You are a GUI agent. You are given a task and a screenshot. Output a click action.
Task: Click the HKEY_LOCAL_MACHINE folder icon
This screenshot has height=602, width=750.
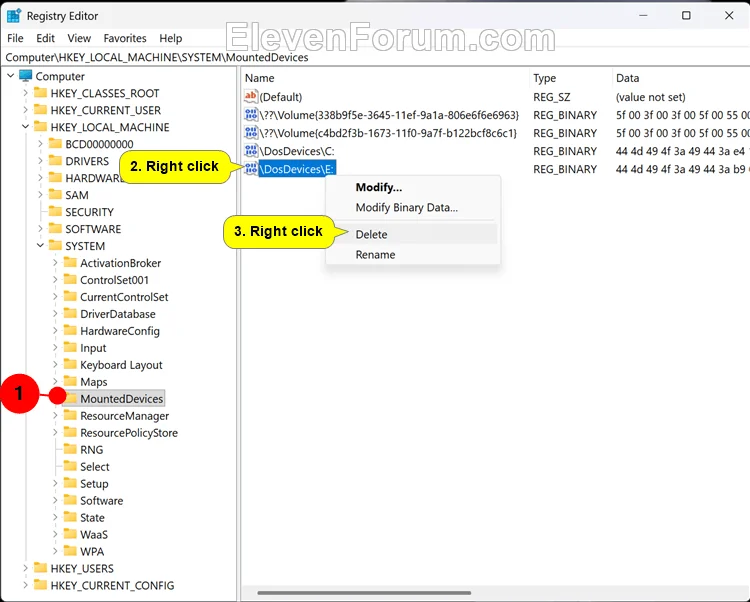click(41, 127)
